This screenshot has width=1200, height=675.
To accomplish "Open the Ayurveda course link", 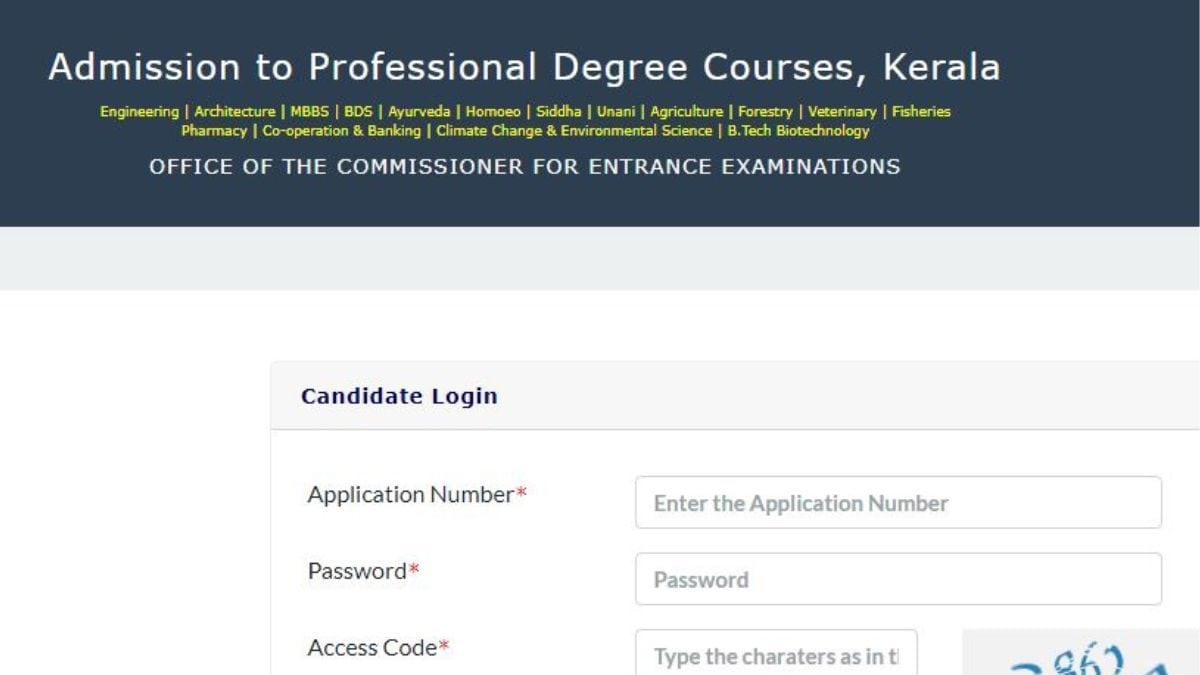I will point(420,111).
